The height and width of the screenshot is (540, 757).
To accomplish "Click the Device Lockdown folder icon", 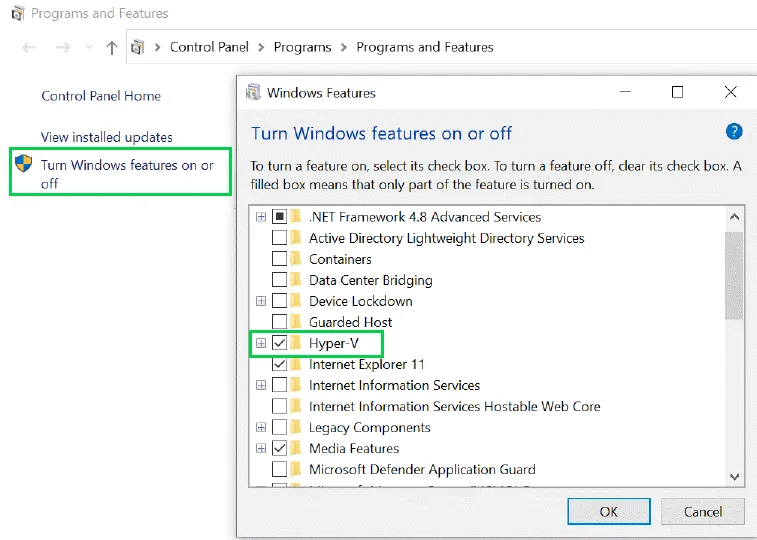I will click(x=296, y=301).
